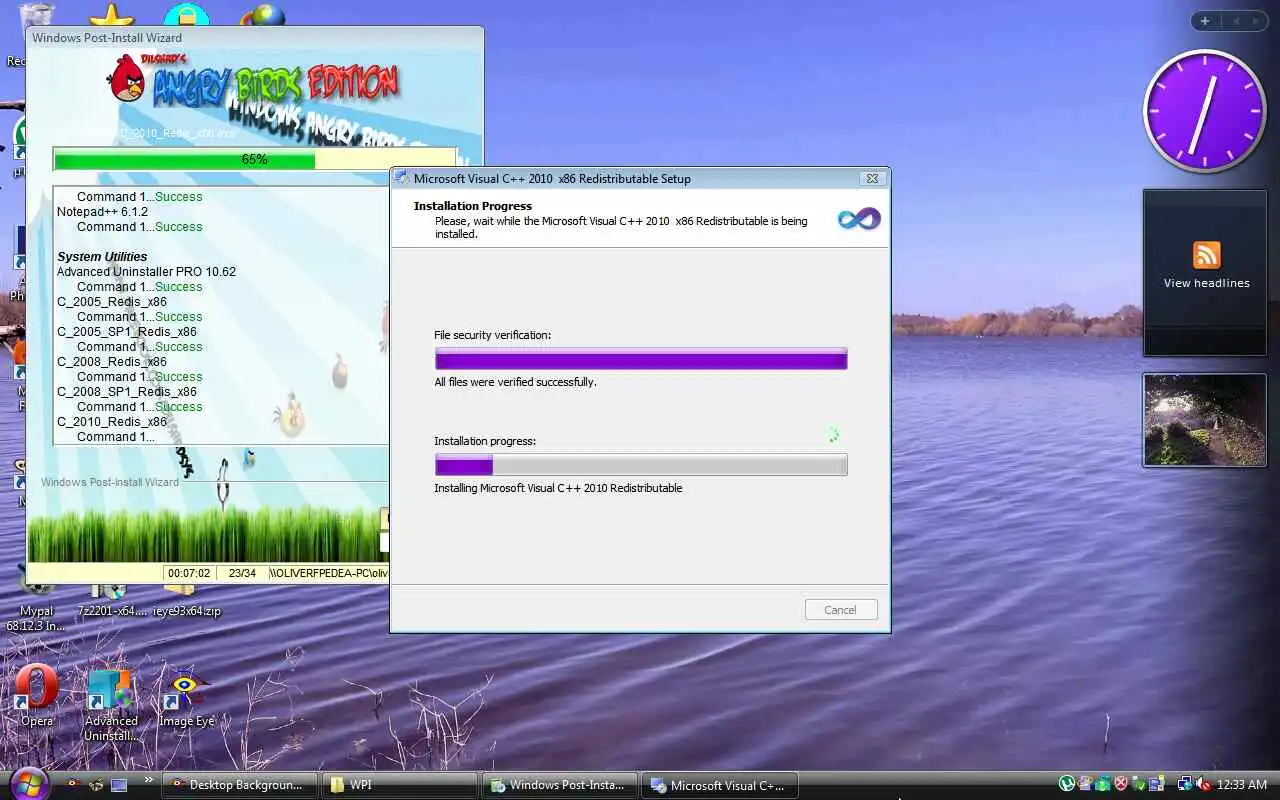Image resolution: width=1280 pixels, height=800 pixels.
Task: Click the purple clock gadget
Action: (1204, 111)
